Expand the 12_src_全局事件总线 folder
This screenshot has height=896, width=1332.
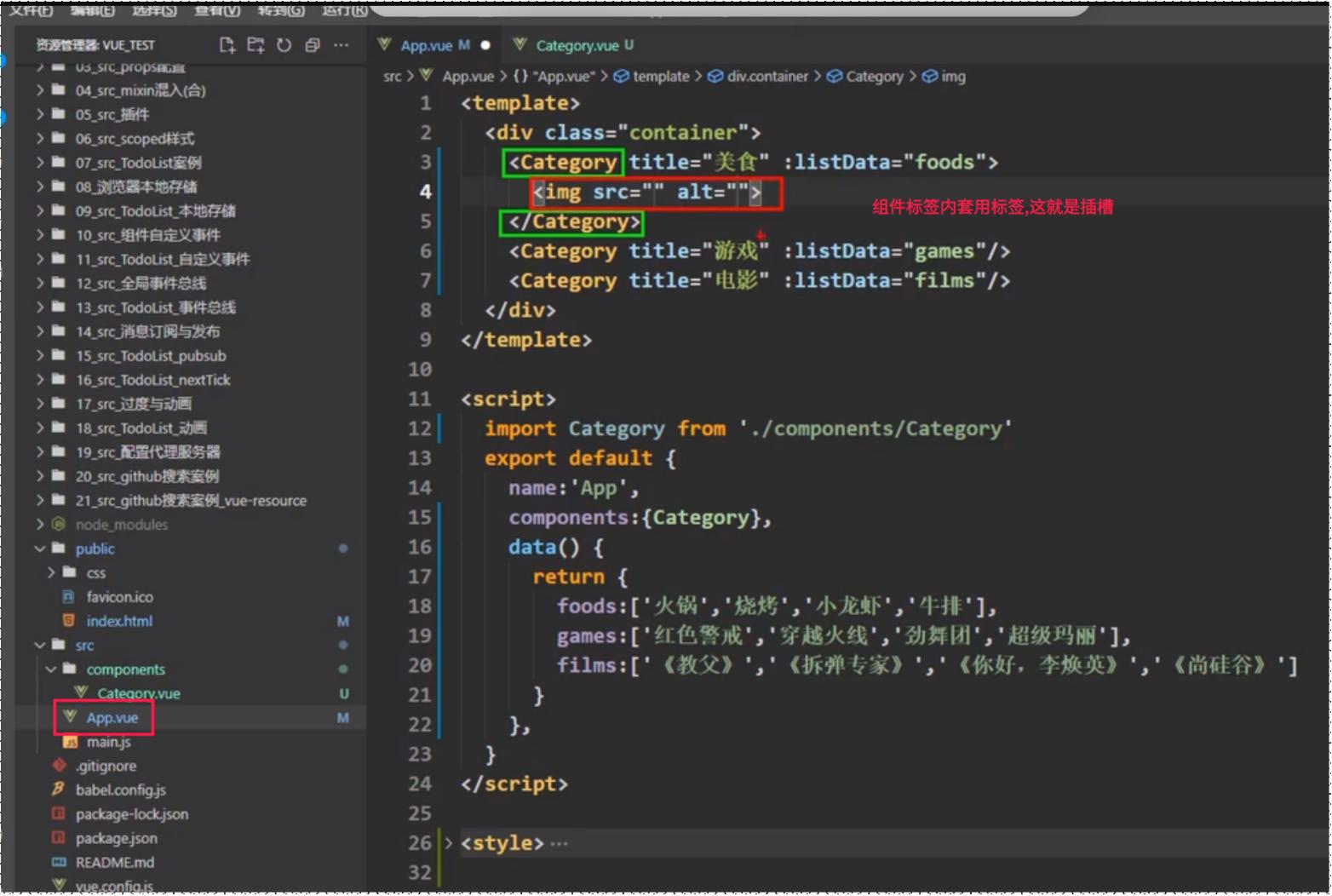pyautogui.click(x=40, y=284)
